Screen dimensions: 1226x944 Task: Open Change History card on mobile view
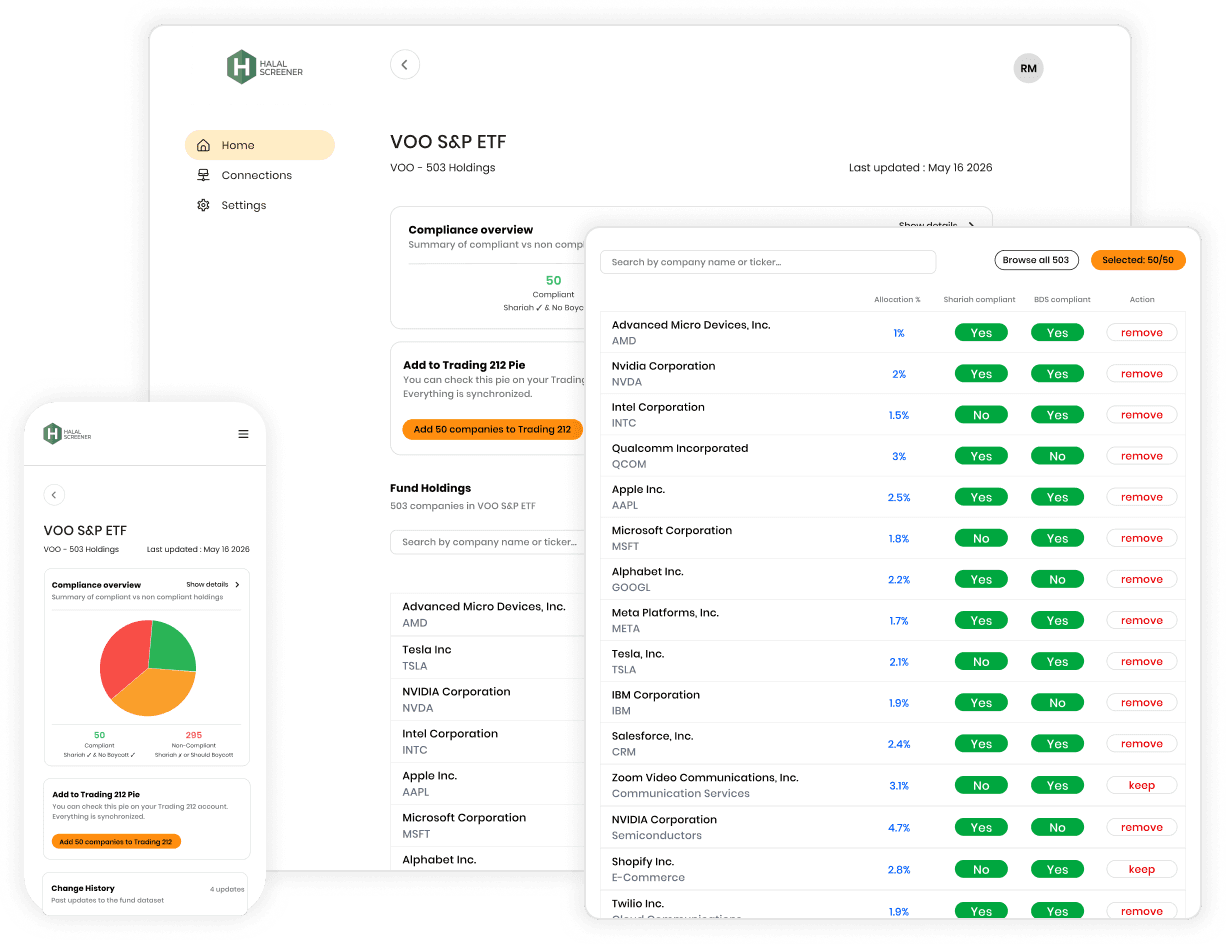147,893
